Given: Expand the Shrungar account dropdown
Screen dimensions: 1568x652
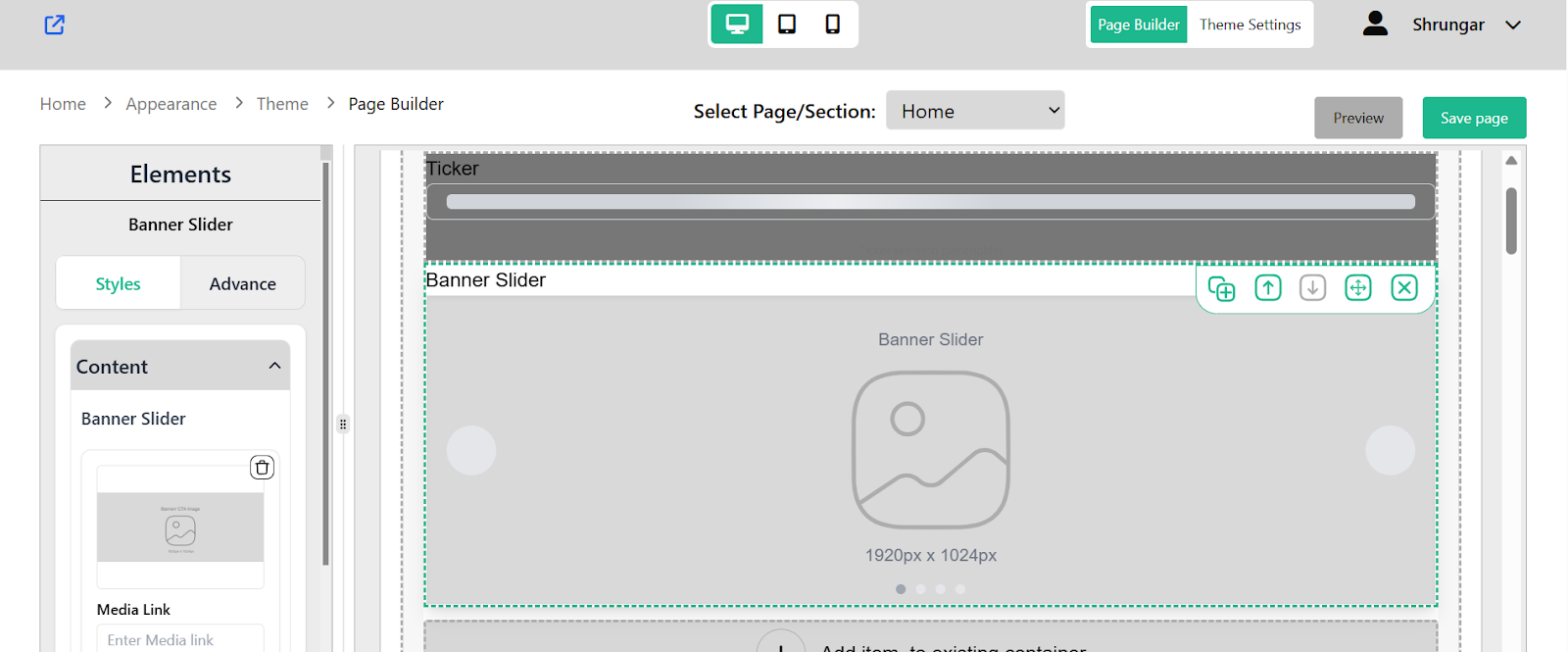Looking at the screenshot, I should 1513,25.
